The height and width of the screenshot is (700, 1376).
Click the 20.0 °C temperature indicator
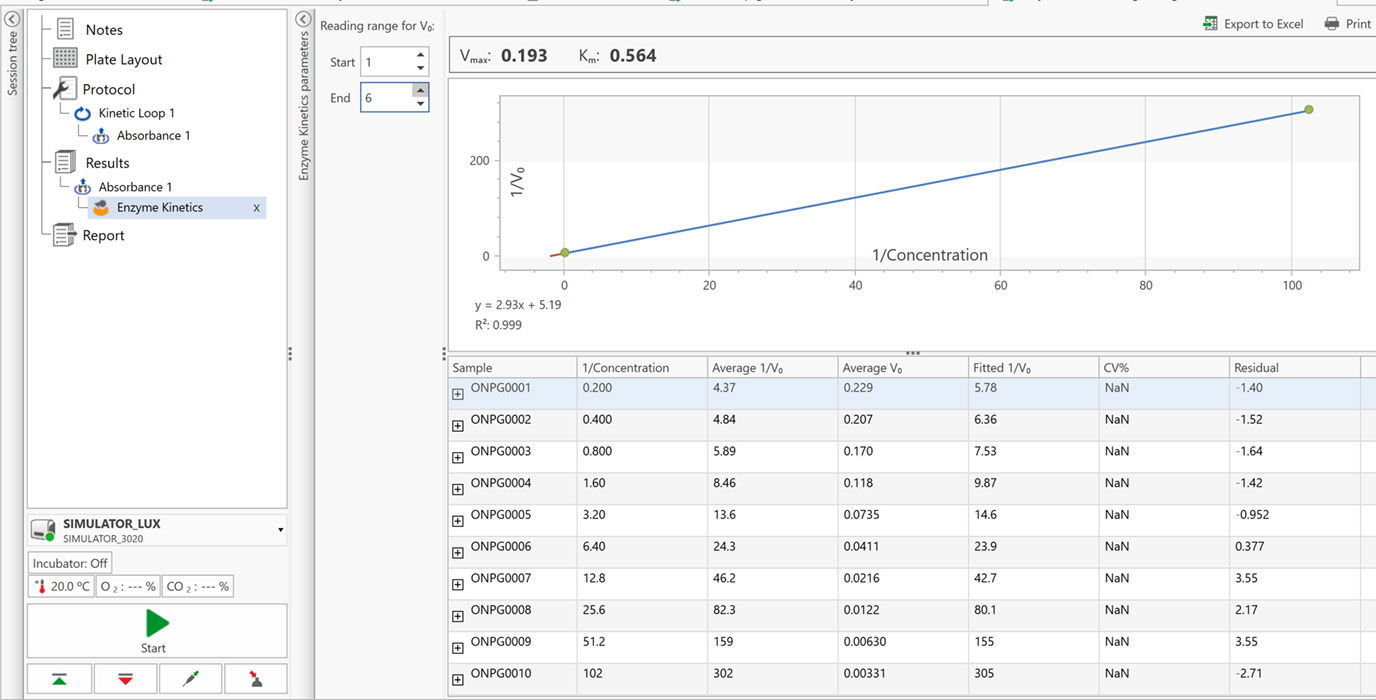point(62,587)
